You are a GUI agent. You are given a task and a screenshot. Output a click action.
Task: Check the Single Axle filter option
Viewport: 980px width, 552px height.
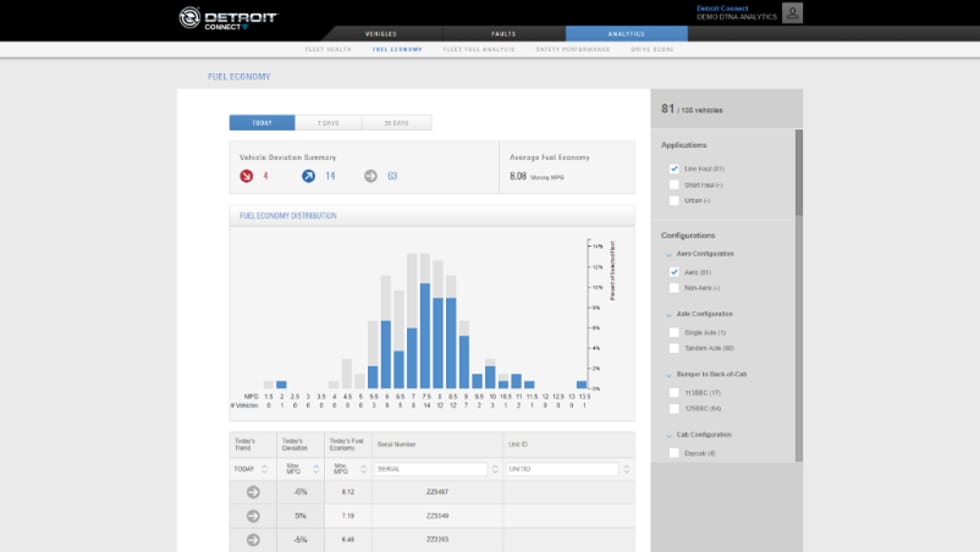pyautogui.click(x=674, y=332)
